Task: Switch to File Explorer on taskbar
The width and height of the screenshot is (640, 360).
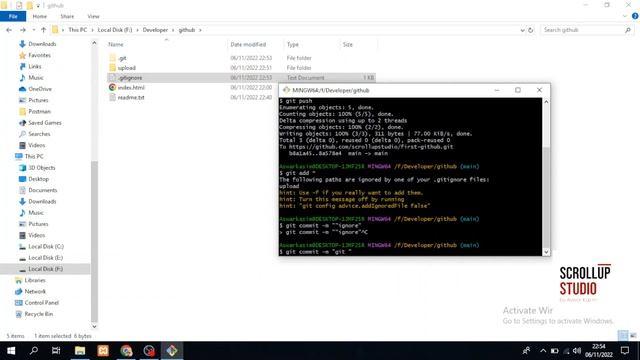Action: click(80, 351)
